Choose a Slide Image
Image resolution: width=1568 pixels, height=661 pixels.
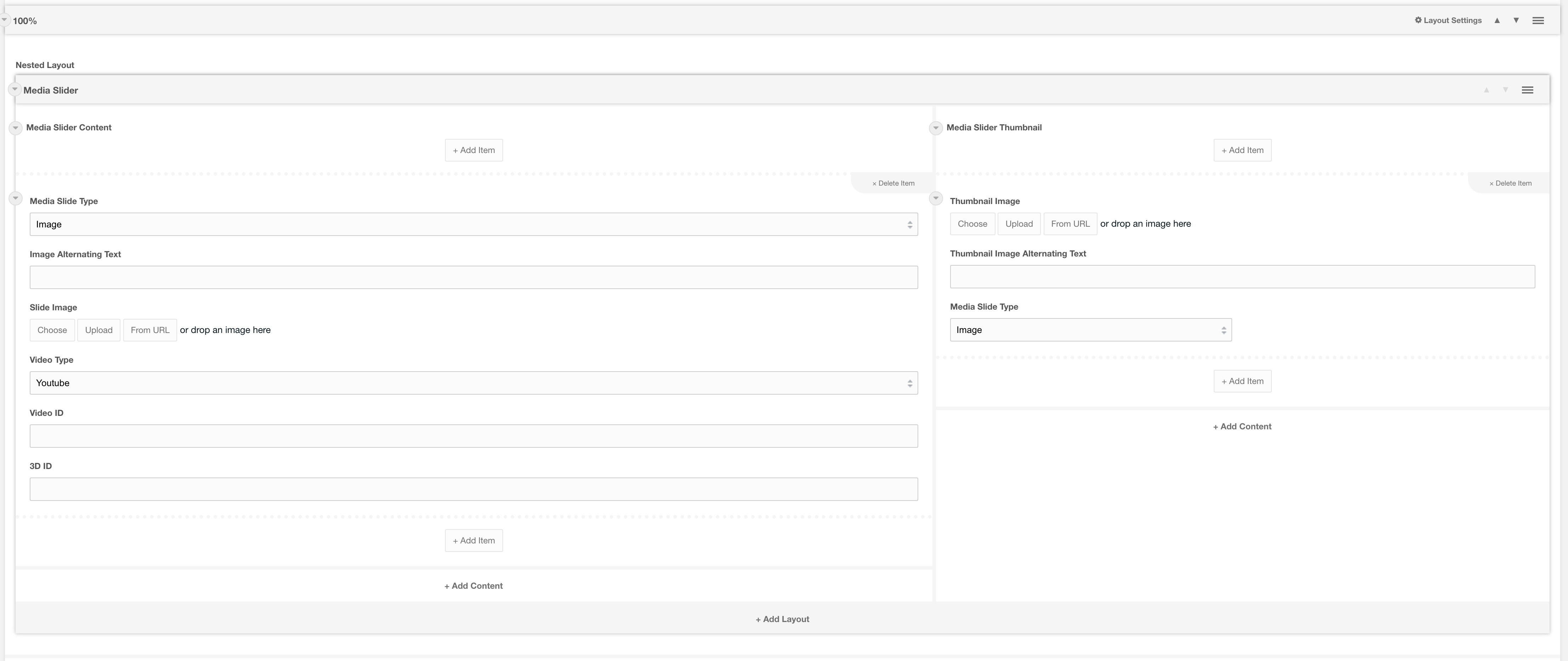tap(52, 330)
